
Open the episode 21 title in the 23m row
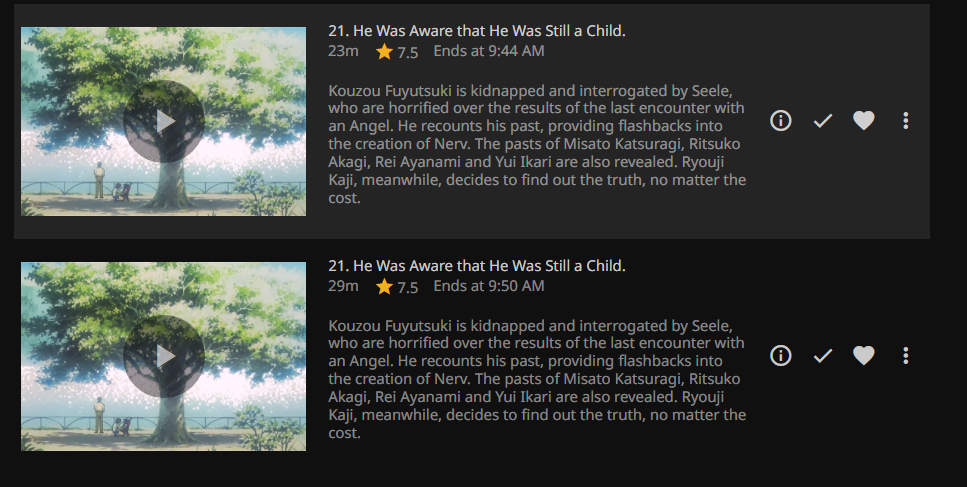pos(477,31)
